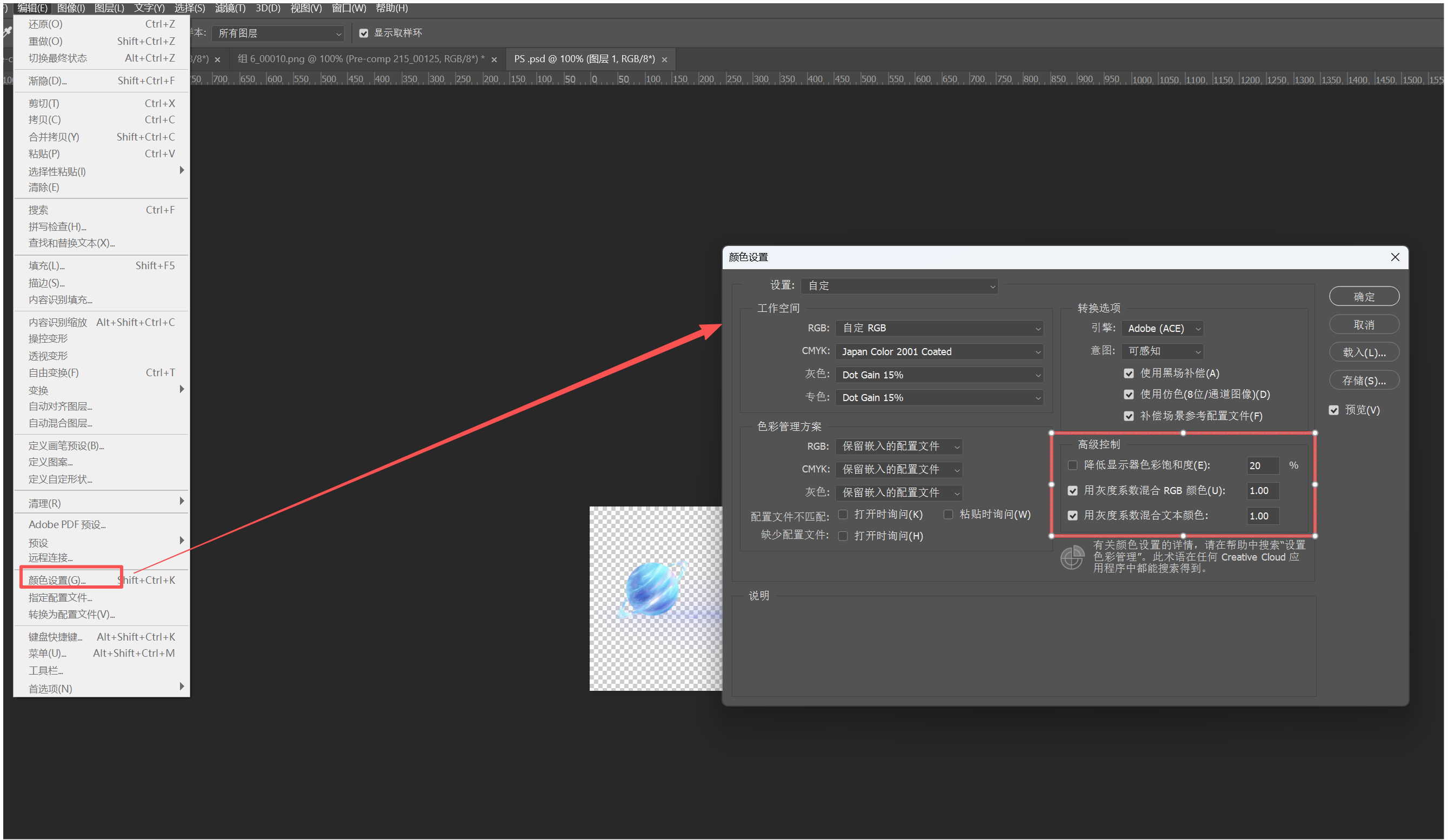
Task: Click the color wheel info icon in dialog
Action: point(1072,557)
